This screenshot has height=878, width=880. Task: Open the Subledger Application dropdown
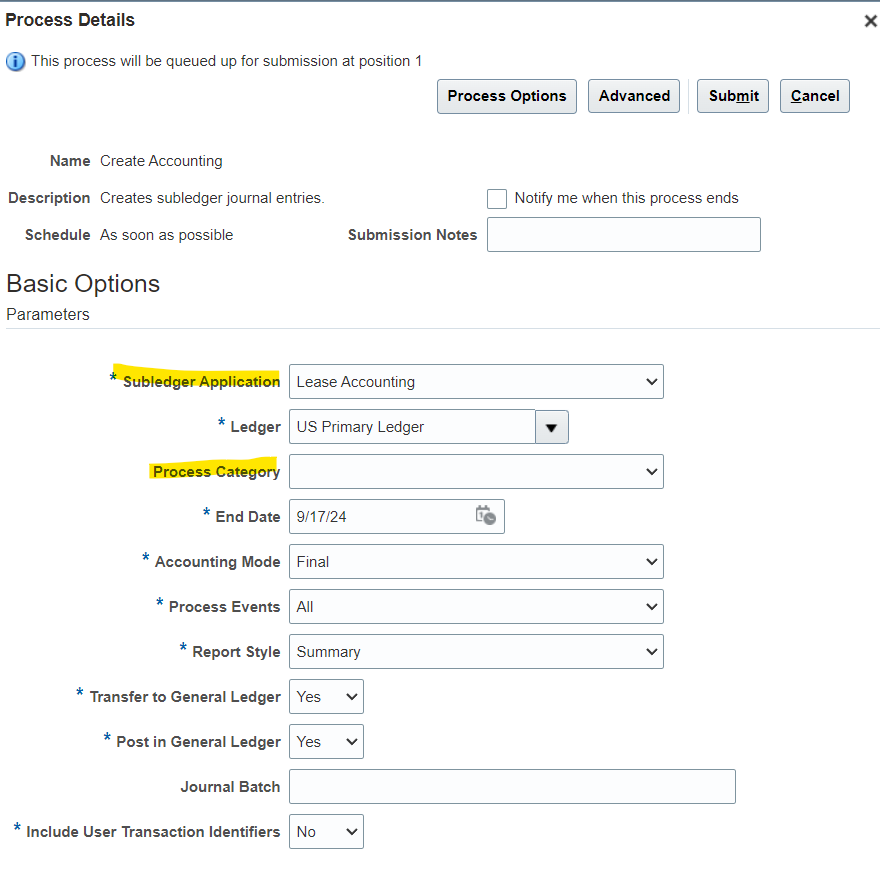[475, 381]
